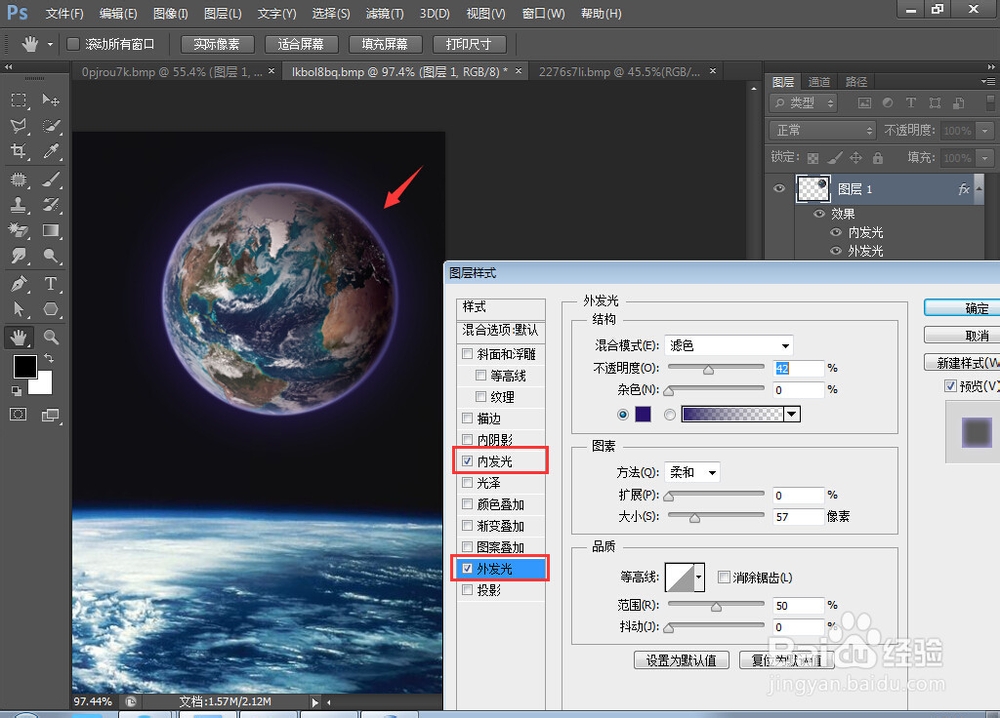Change the screen mode
Image resolution: width=1000 pixels, height=718 pixels.
pyautogui.click(x=50, y=415)
